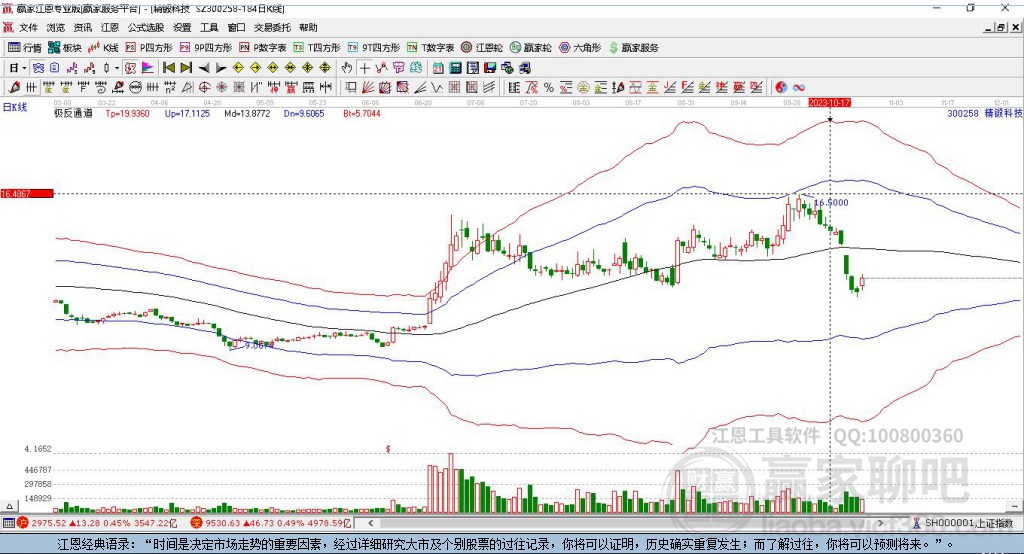The width and height of the screenshot is (1024, 554).
Task: Click the Dn=9.6065 indicator value
Action: (x=304, y=114)
